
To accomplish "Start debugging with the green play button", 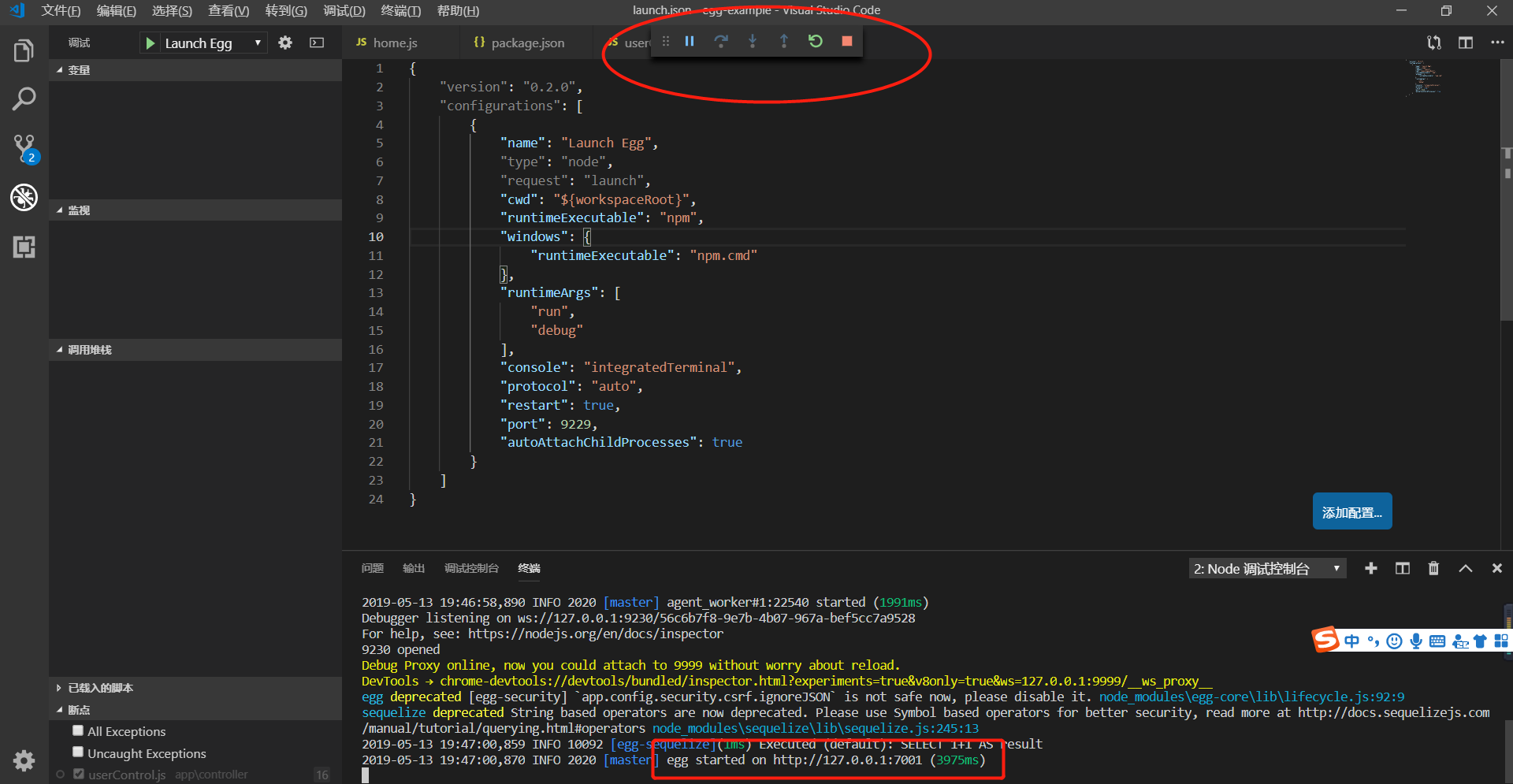I will (150, 43).
